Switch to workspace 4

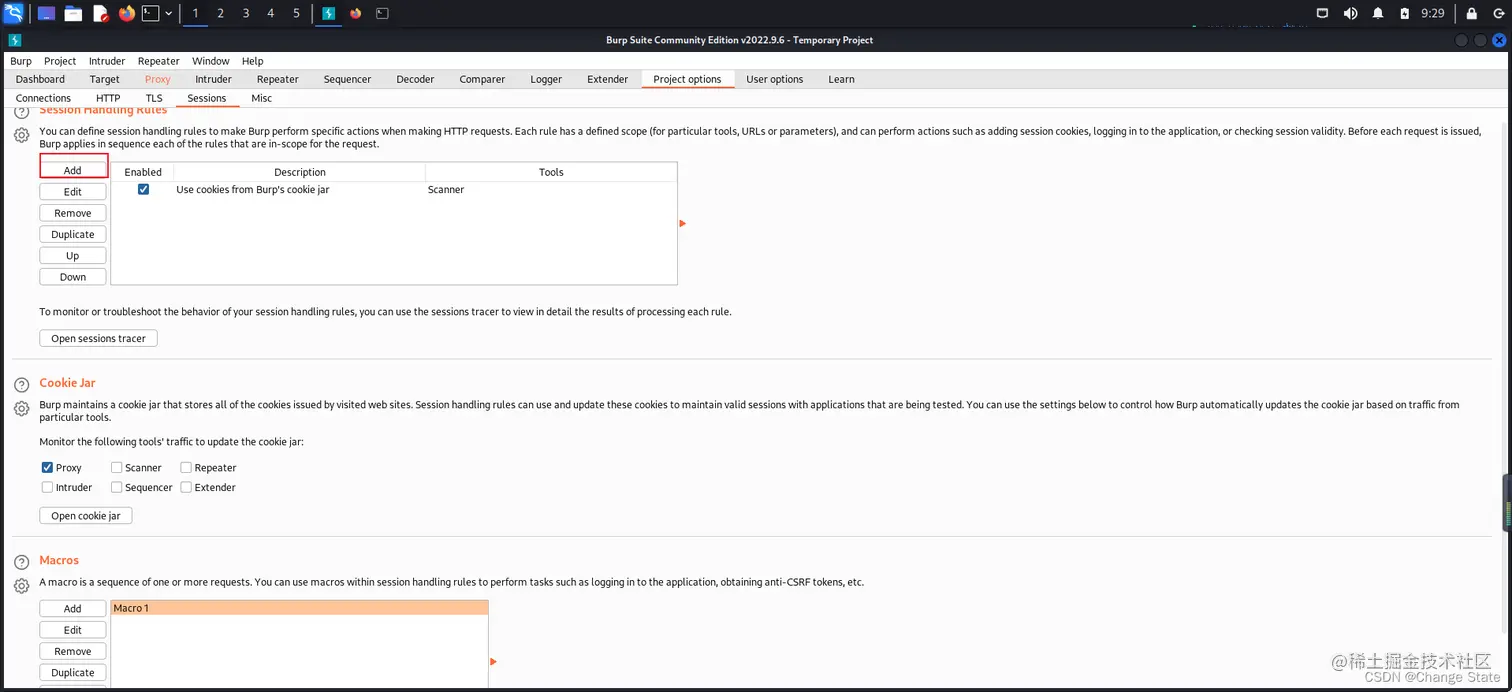click(x=271, y=13)
